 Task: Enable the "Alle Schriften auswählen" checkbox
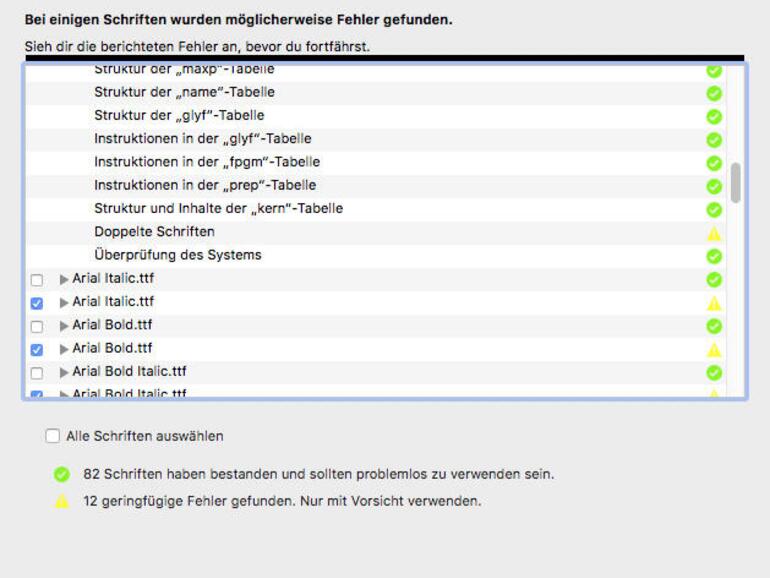[x=53, y=436]
